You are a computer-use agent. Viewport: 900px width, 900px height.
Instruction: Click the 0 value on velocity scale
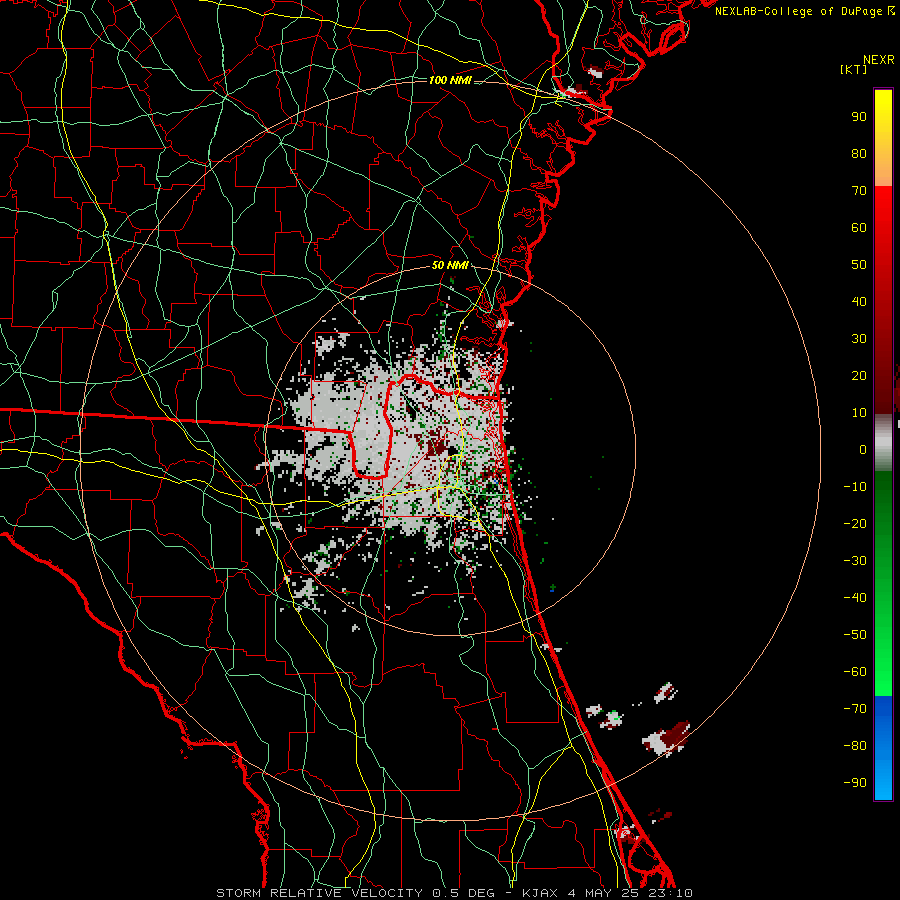pyautogui.click(x=863, y=450)
